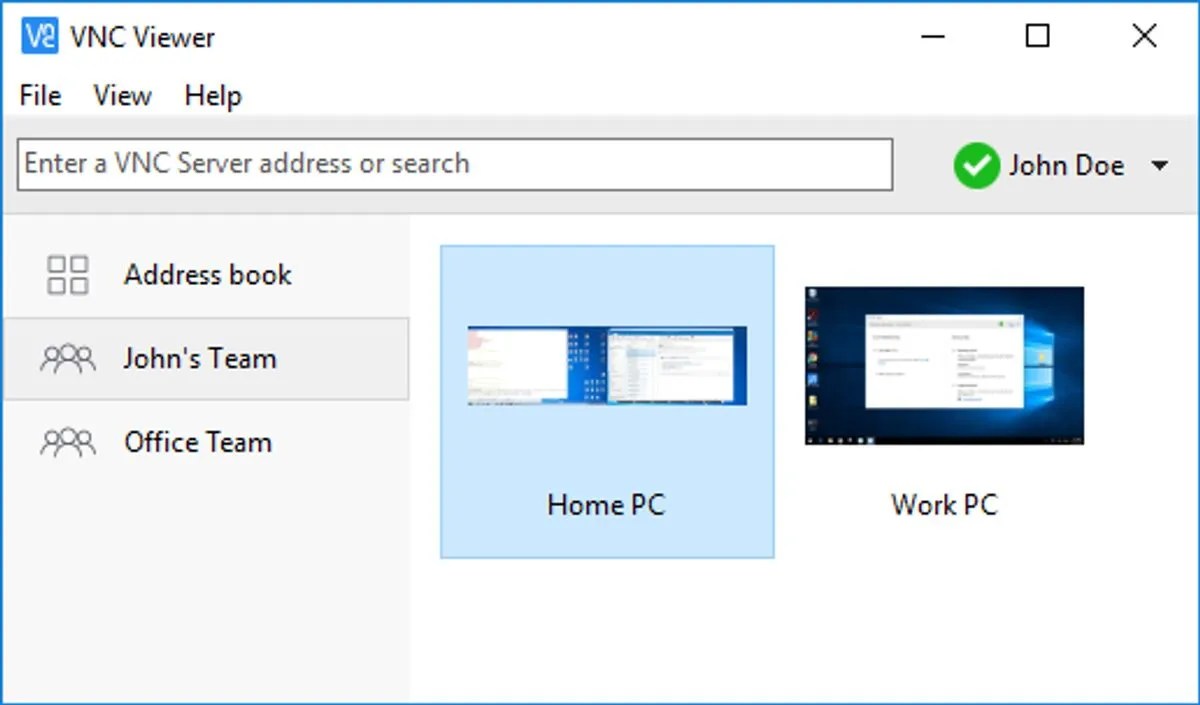Click the green signed-in status checkmark
The height and width of the screenshot is (705, 1200).
[977, 165]
